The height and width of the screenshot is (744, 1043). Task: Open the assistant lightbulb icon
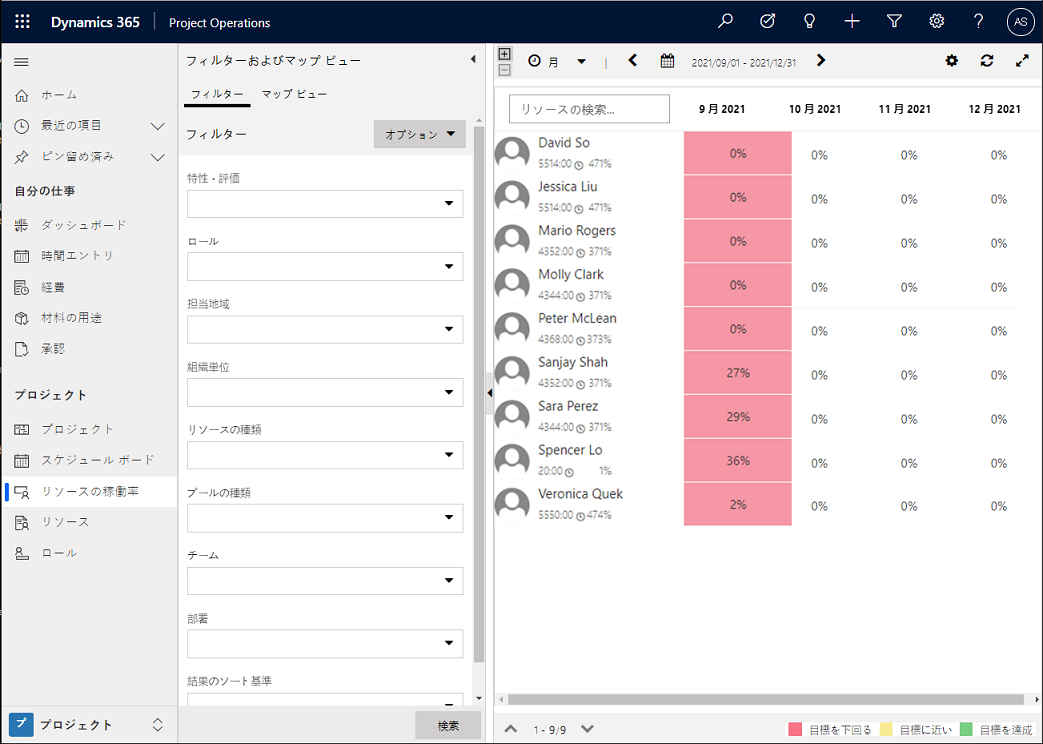(x=810, y=21)
